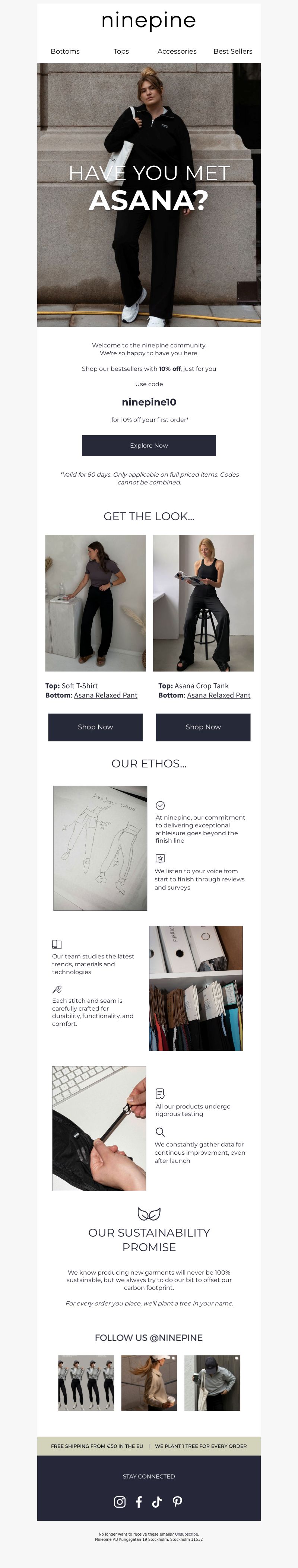
Task: Open the hero image of Asana outfit
Action: (149, 195)
